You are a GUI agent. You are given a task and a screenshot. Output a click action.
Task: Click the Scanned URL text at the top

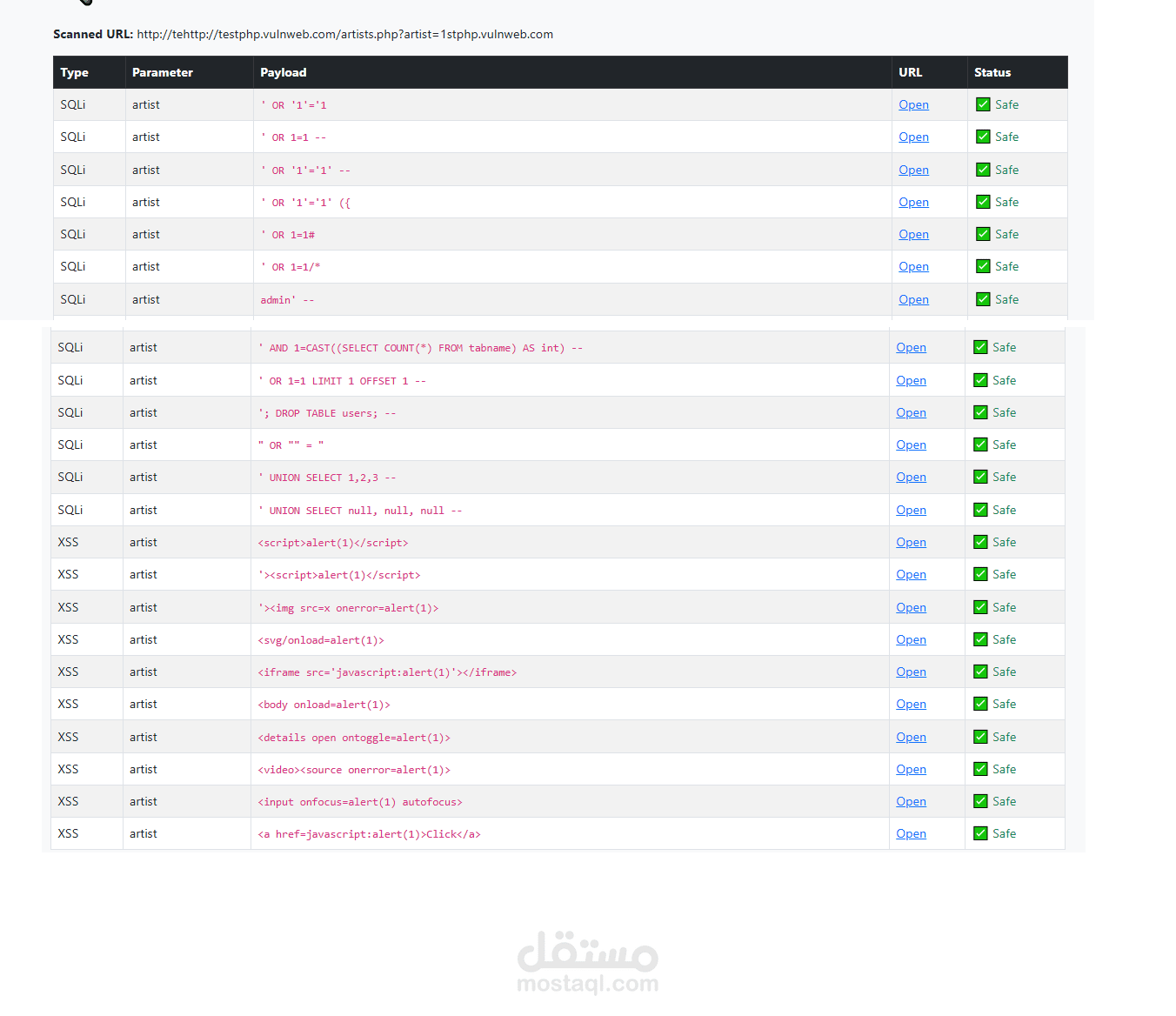tap(303, 35)
